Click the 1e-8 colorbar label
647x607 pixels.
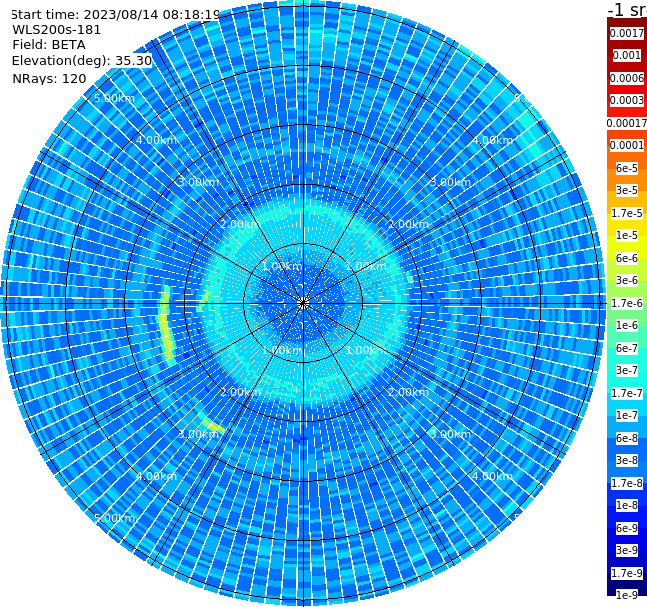tap(627, 505)
